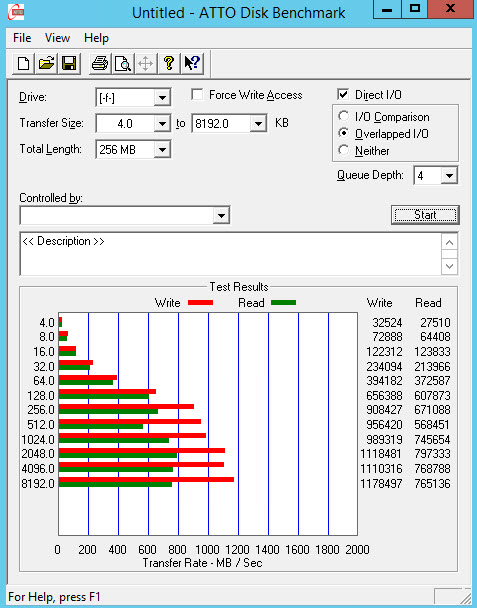This screenshot has width=477, height=608.
Task: Click the New document toolbar icon
Action: pyautogui.click(x=23, y=63)
